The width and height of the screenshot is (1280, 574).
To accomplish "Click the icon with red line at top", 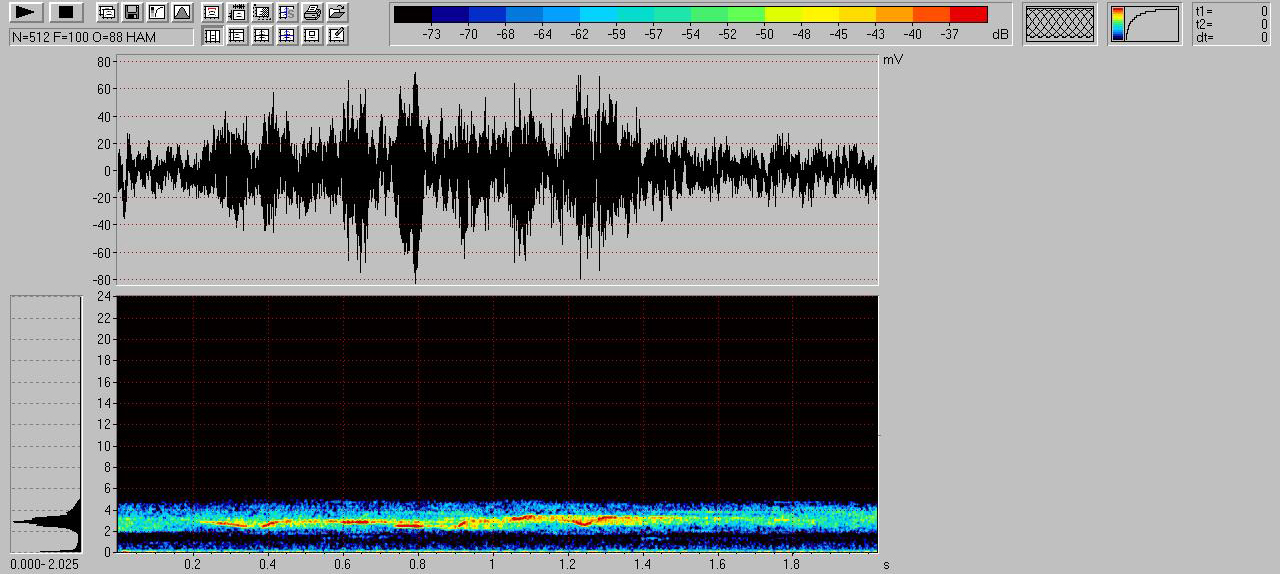I will click(212, 13).
